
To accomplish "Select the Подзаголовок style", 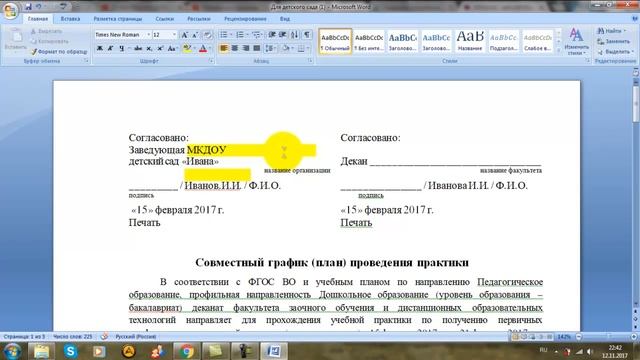I will click(503, 41).
